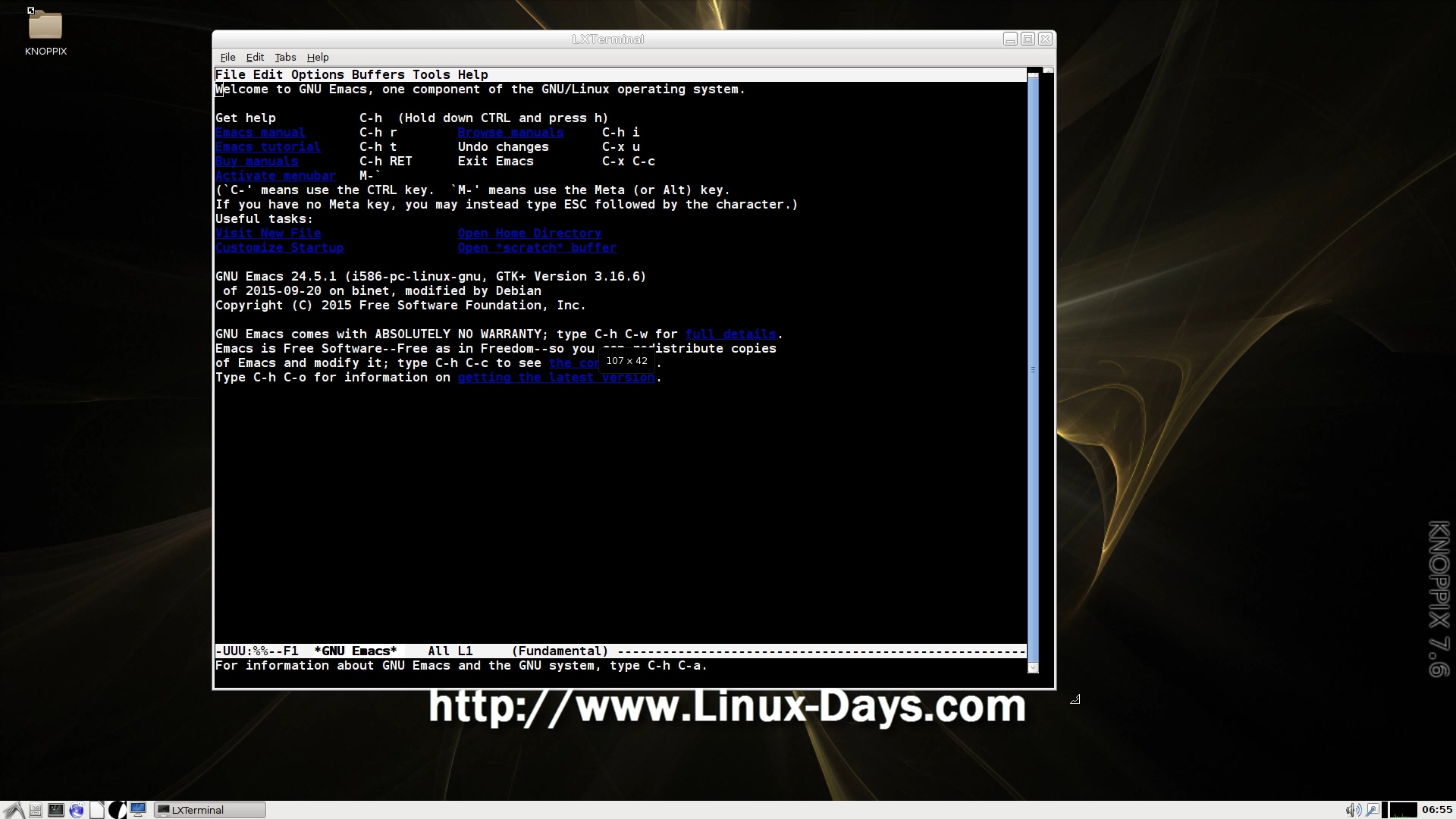Open the network connection tray icon

tap(1373, 810)
